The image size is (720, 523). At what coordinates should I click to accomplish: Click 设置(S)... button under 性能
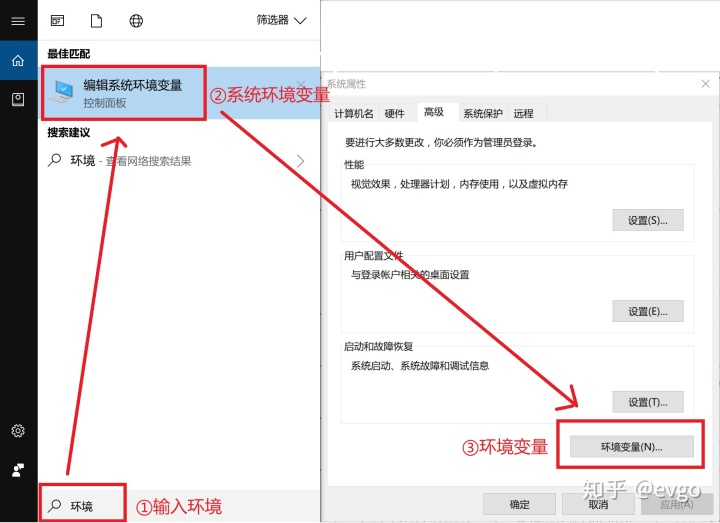click(647, 220)
